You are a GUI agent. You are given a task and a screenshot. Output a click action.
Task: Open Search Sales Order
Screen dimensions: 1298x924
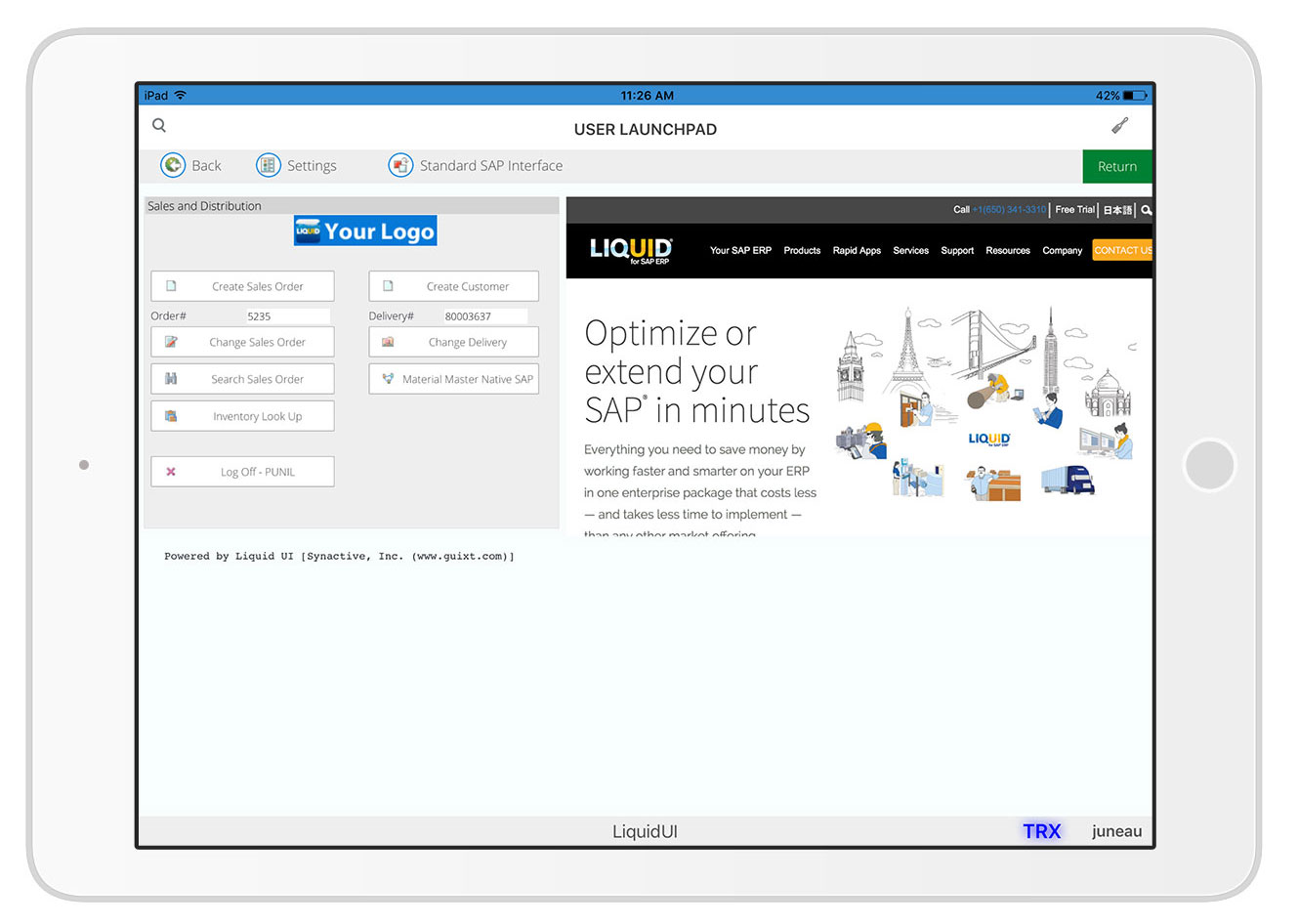pyautogui.click(x=242, y=379)
